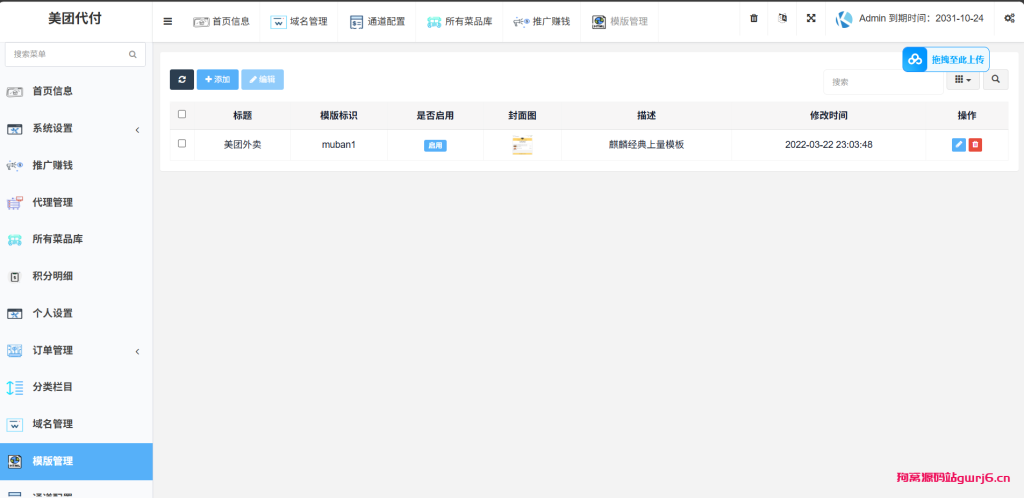The image size is (1024, 498).
Task: Click 代理管理 icon in sidebar
Action: [x=14, y=203]
